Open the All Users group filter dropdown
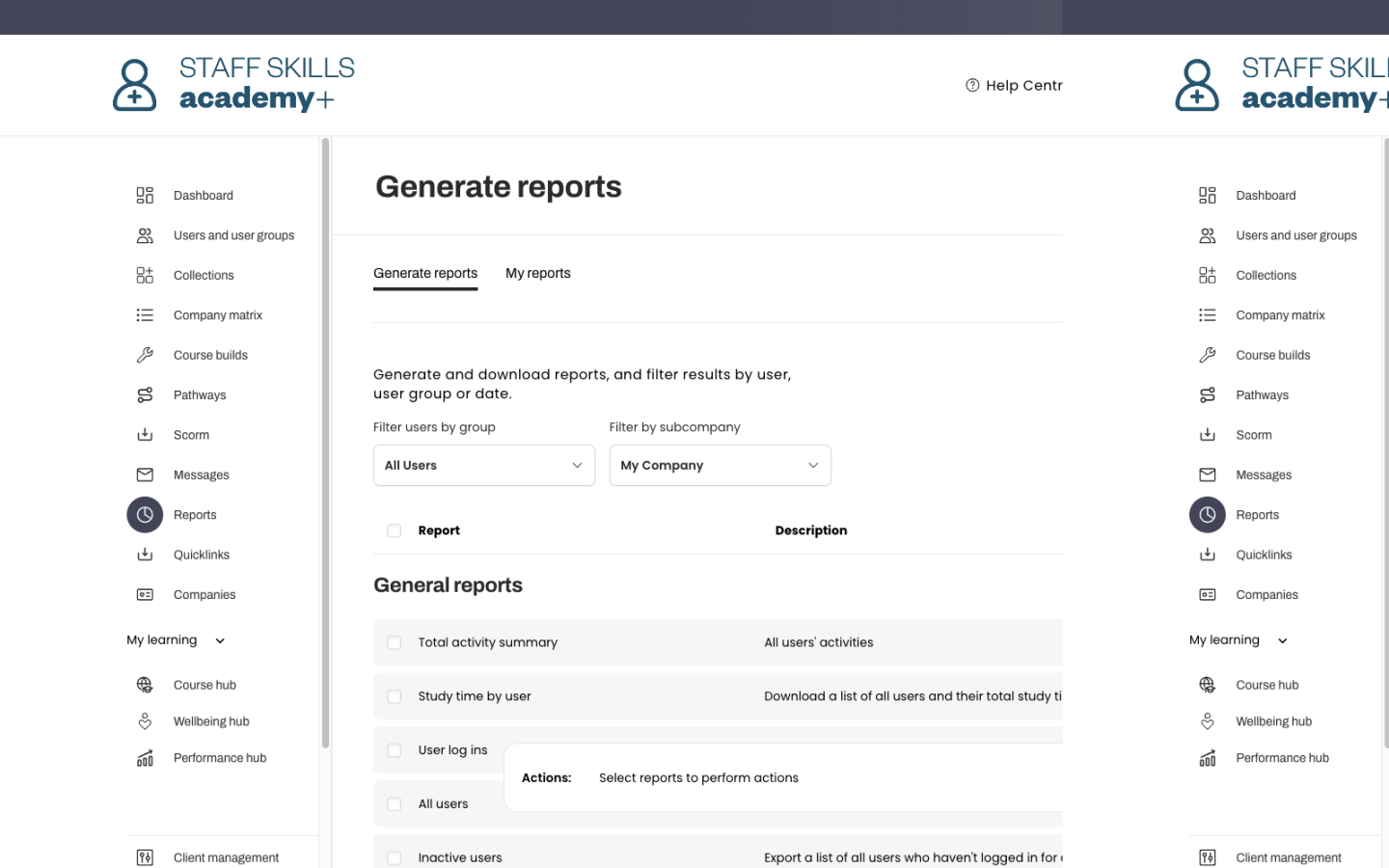Screen dimensions: 1389x868 pos(484,465)
